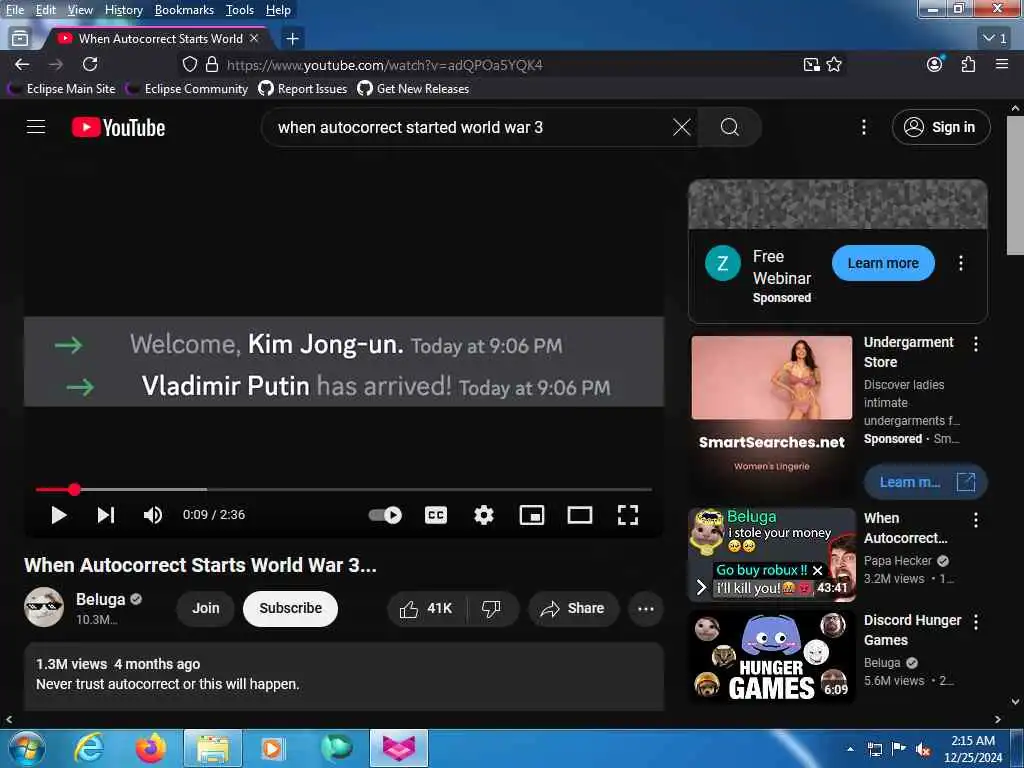The image size is (1024, 768).
Task: Dislike the video
Action: point(492,609)
